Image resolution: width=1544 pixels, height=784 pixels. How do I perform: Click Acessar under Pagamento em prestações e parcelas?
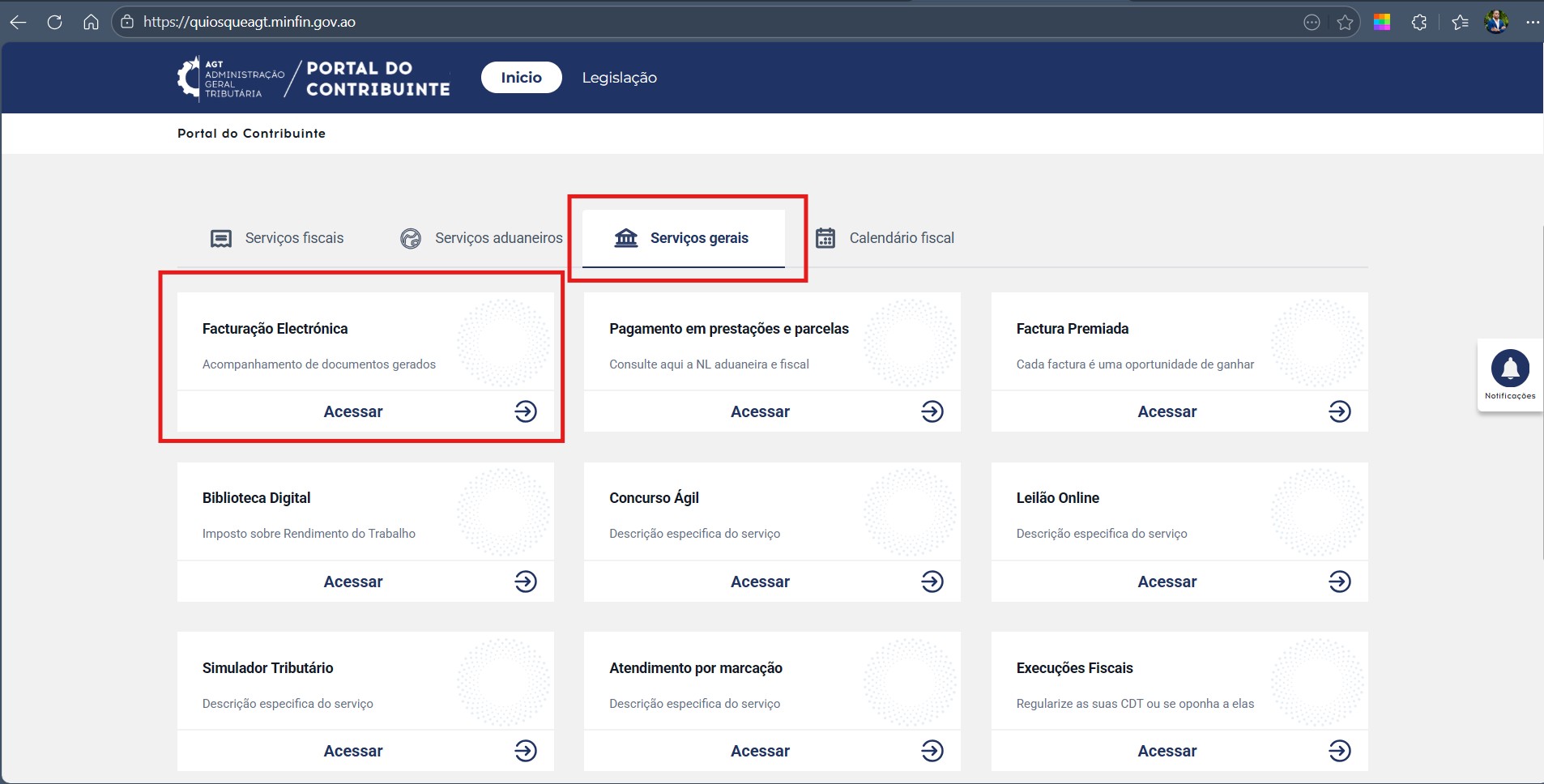(760, 411)
